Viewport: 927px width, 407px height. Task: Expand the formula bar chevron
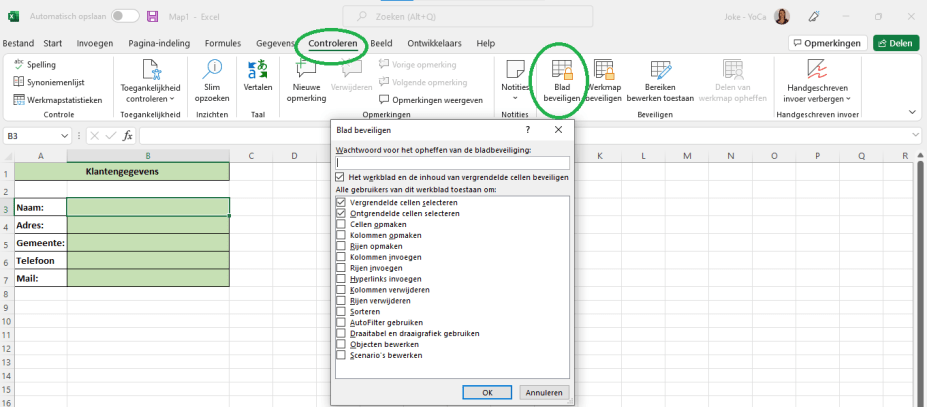[916, 136]
